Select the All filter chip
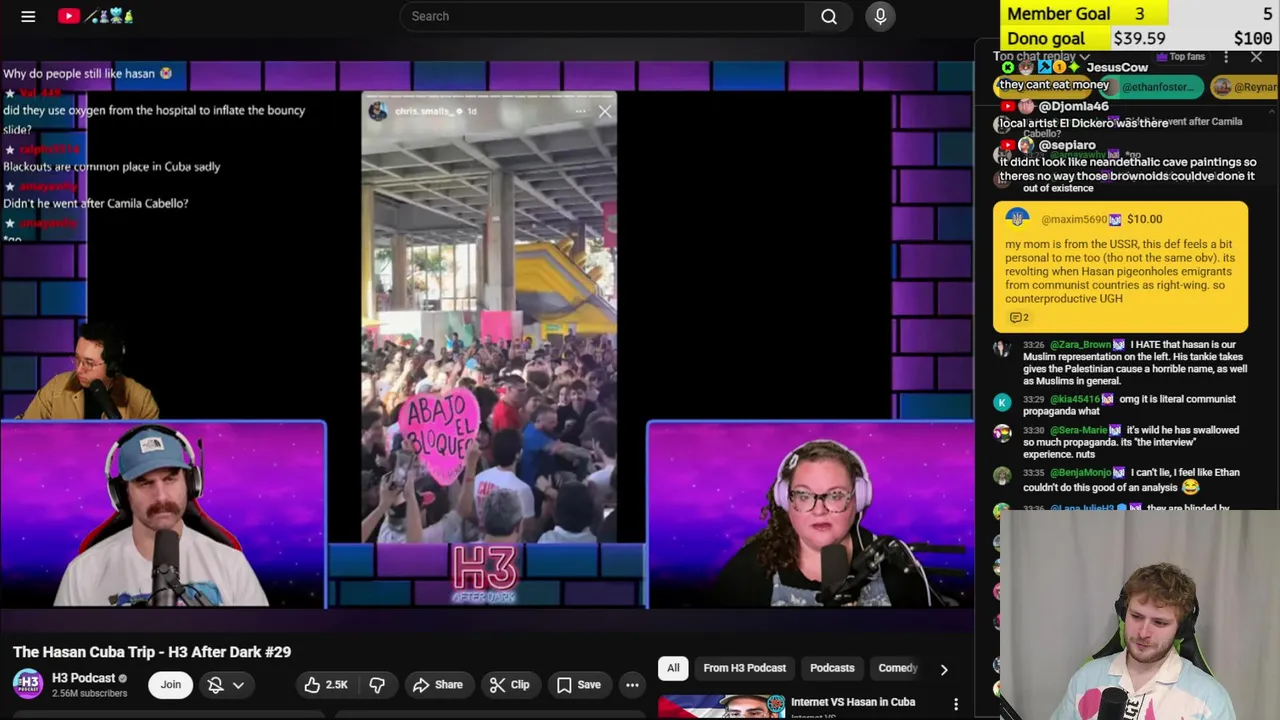 (x=673, y=668)
